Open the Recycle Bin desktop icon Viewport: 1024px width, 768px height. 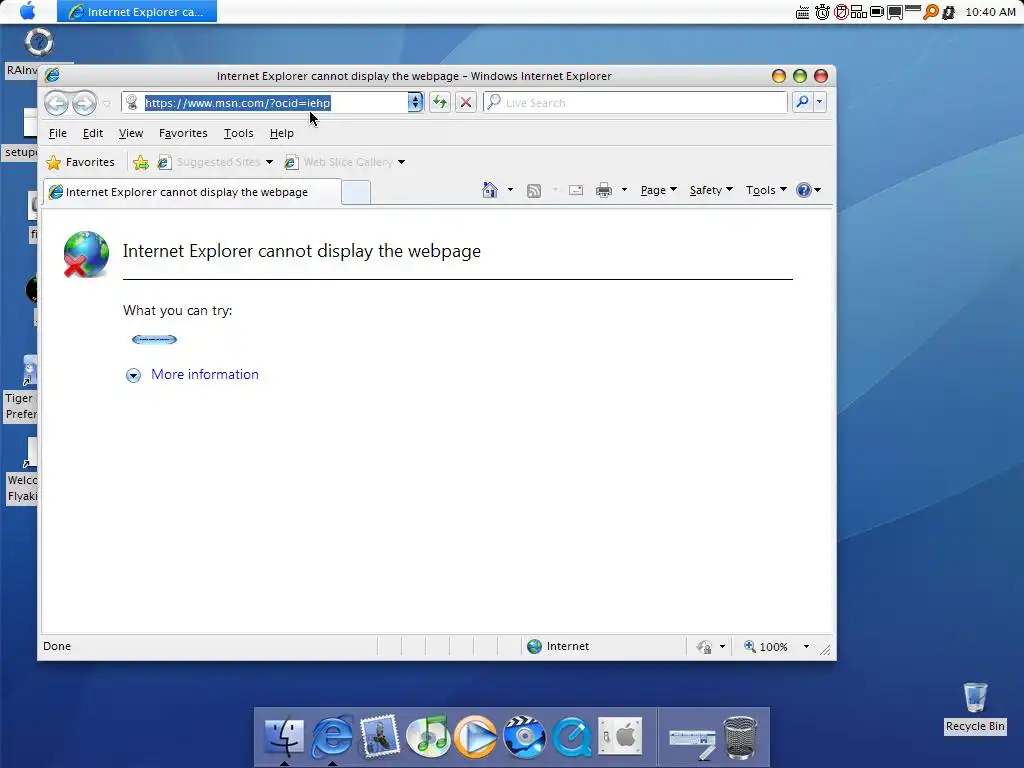[975, 708]
